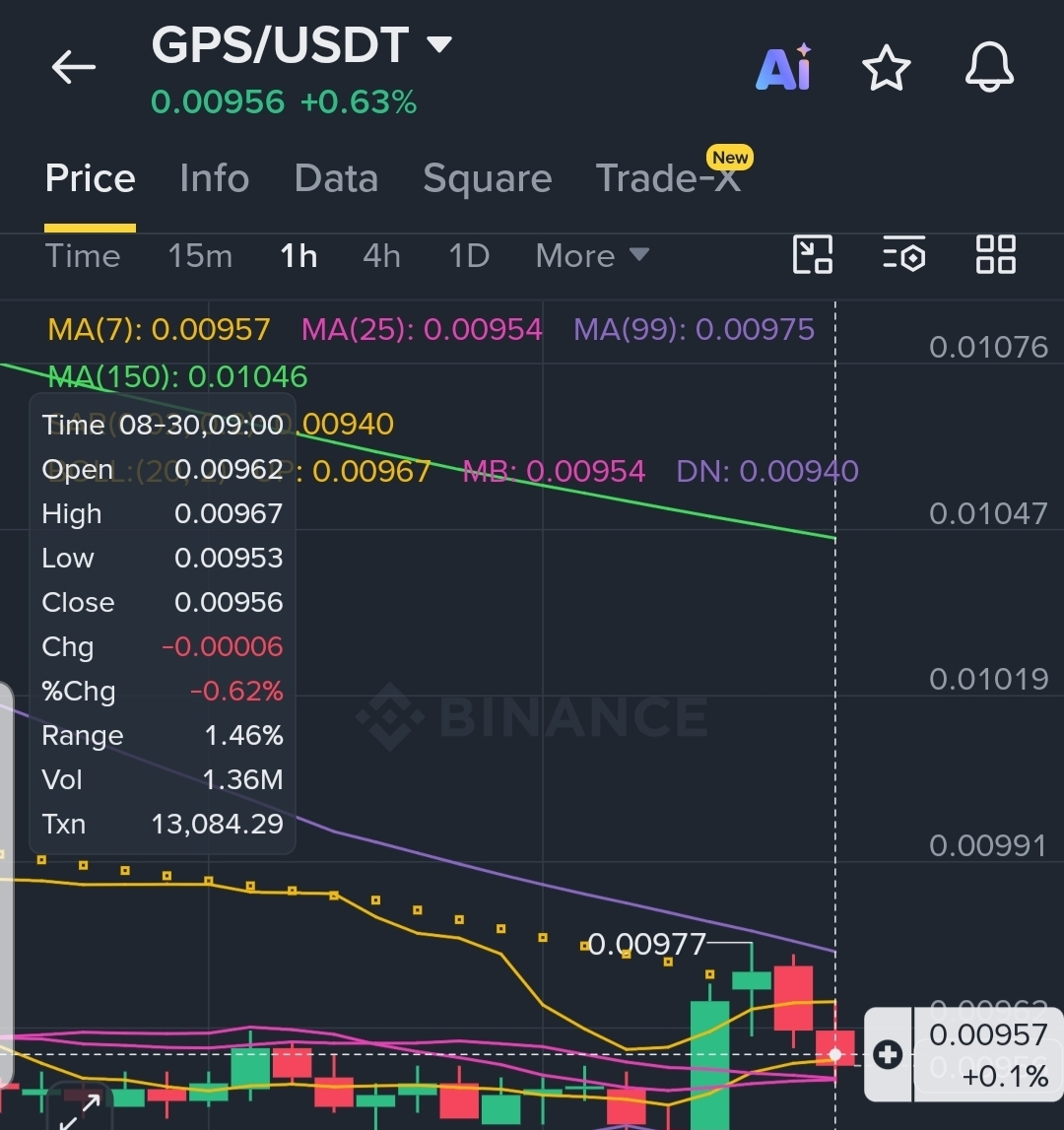Tap MA(7): 0.00957 indicator label
This screenshot has width=1064, height=1130.
click(x=159, y=329)
